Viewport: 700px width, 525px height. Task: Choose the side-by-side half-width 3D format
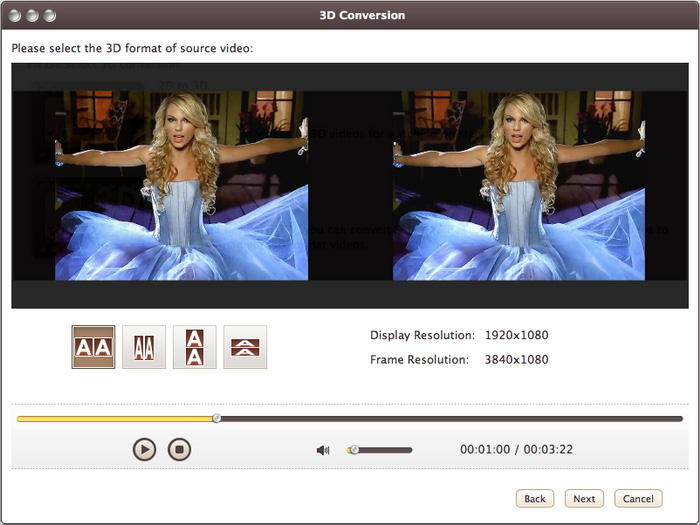[x=144, y=347]
